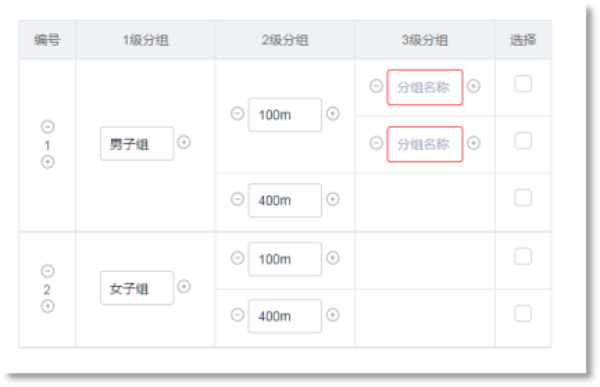This screenshot has height=387, width=600.
Task: Focus the first red-outlined 分组名称 input
Action: click(425, 87)
